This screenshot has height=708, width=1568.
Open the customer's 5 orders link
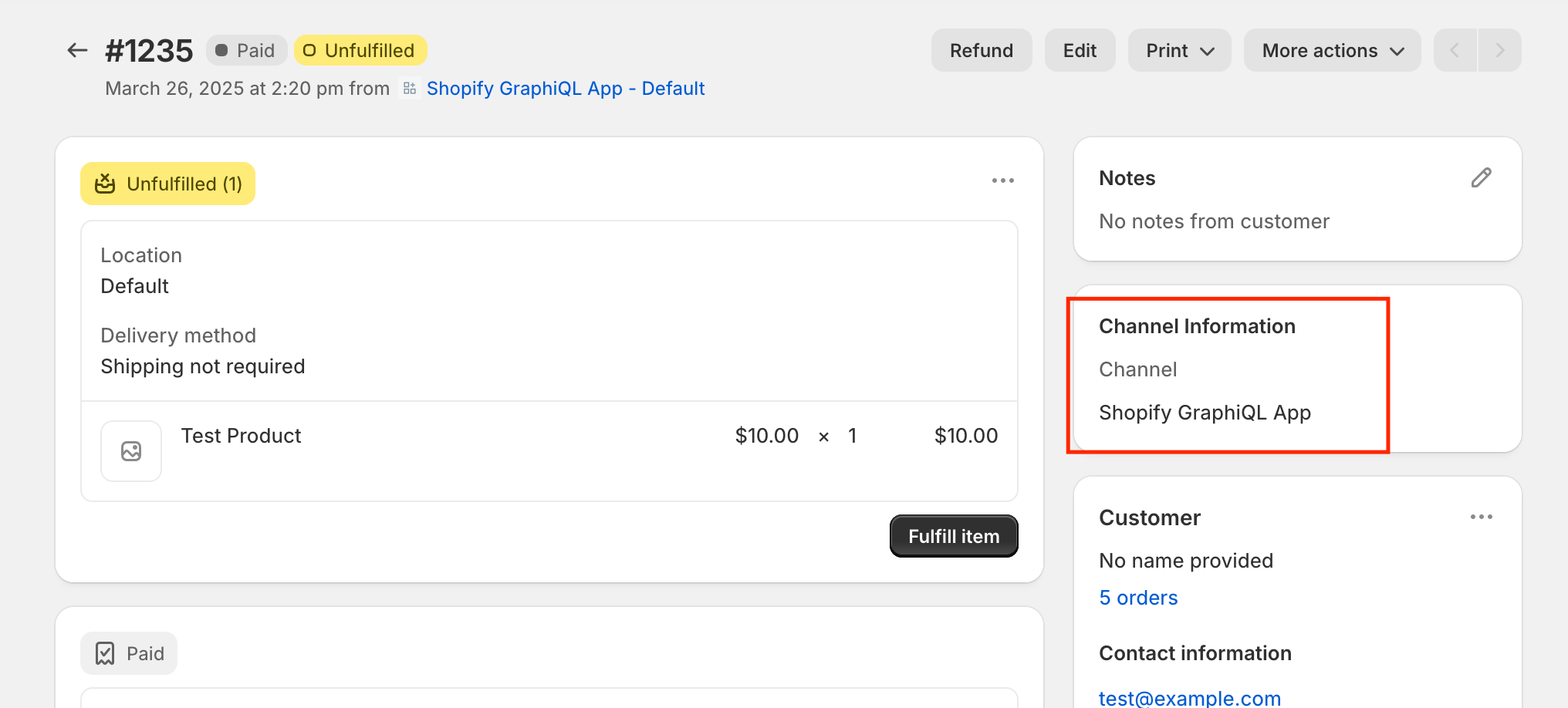click(1138, 598)
